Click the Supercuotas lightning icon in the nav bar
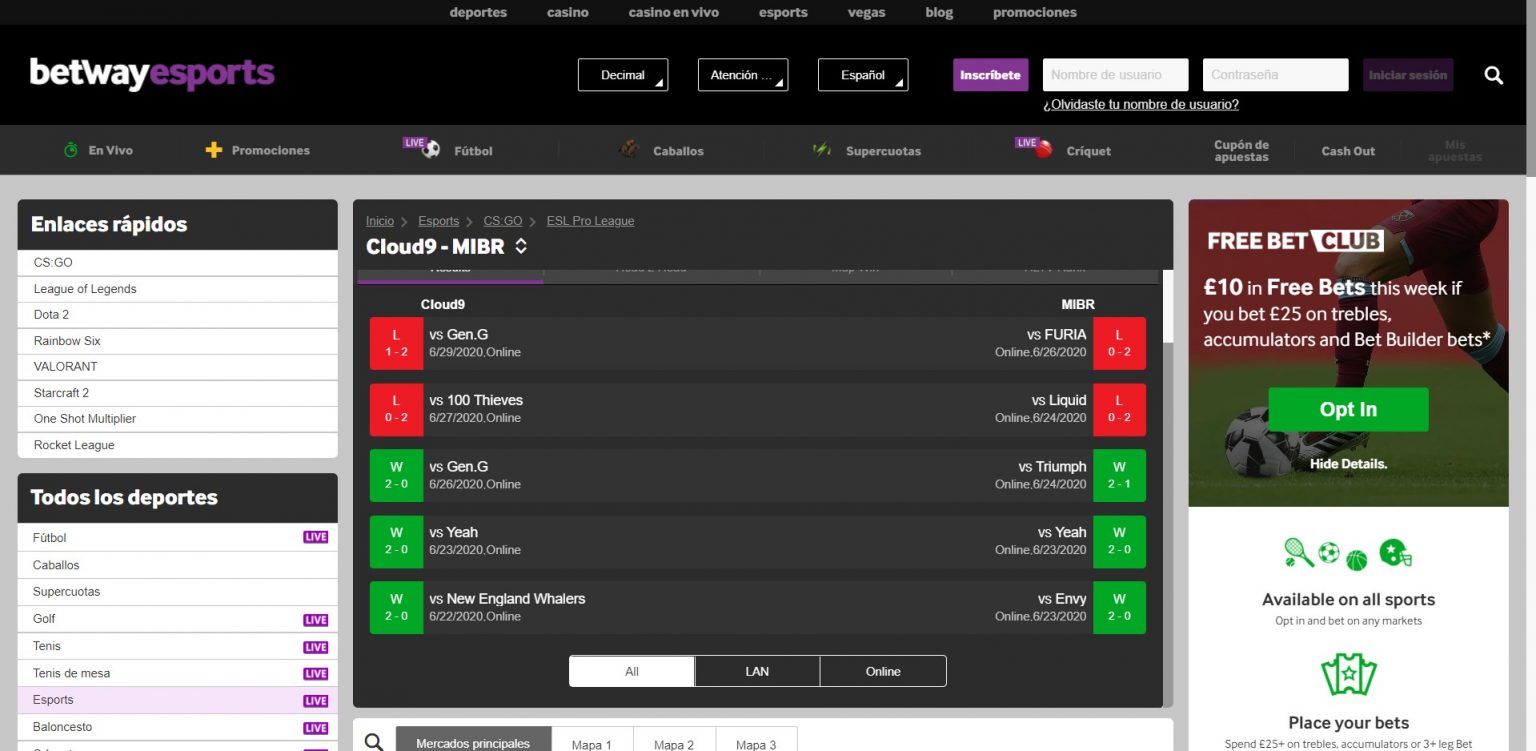This screenshot has width=1536, height=751. tap(822, 150)
